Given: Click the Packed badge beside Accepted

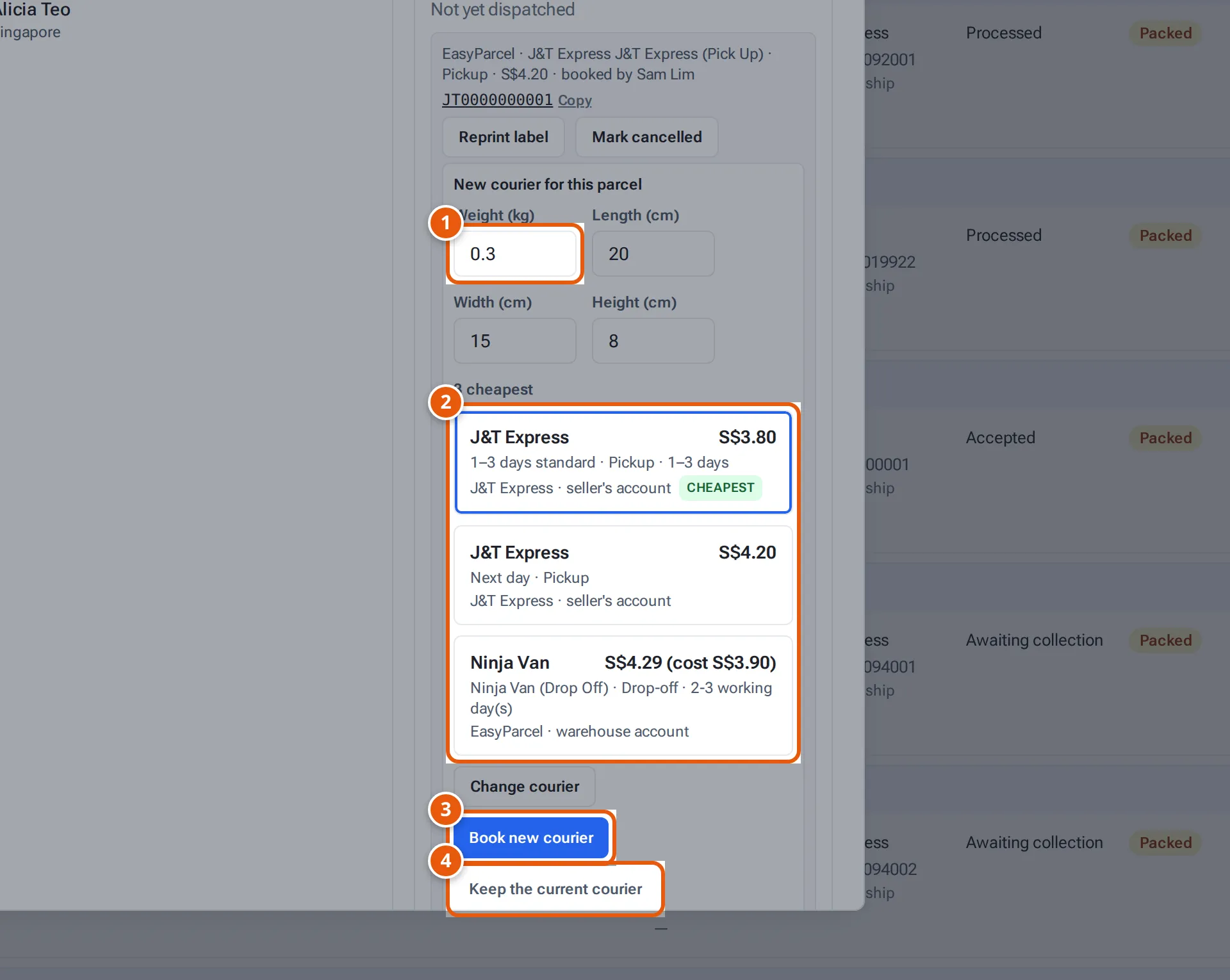Looking at the screenshot, I should click(1165, 438).
